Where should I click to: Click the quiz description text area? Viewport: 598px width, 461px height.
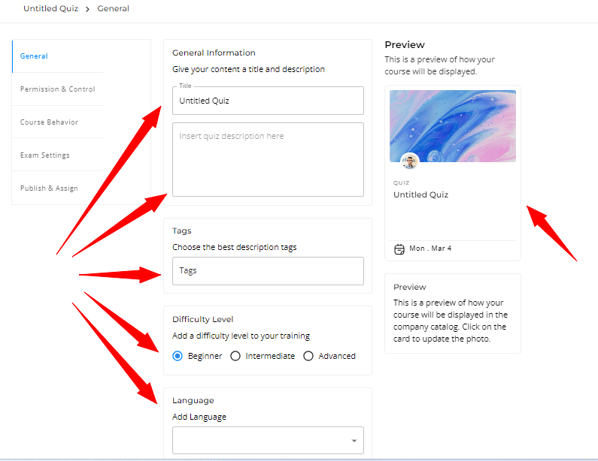(268, 159)
